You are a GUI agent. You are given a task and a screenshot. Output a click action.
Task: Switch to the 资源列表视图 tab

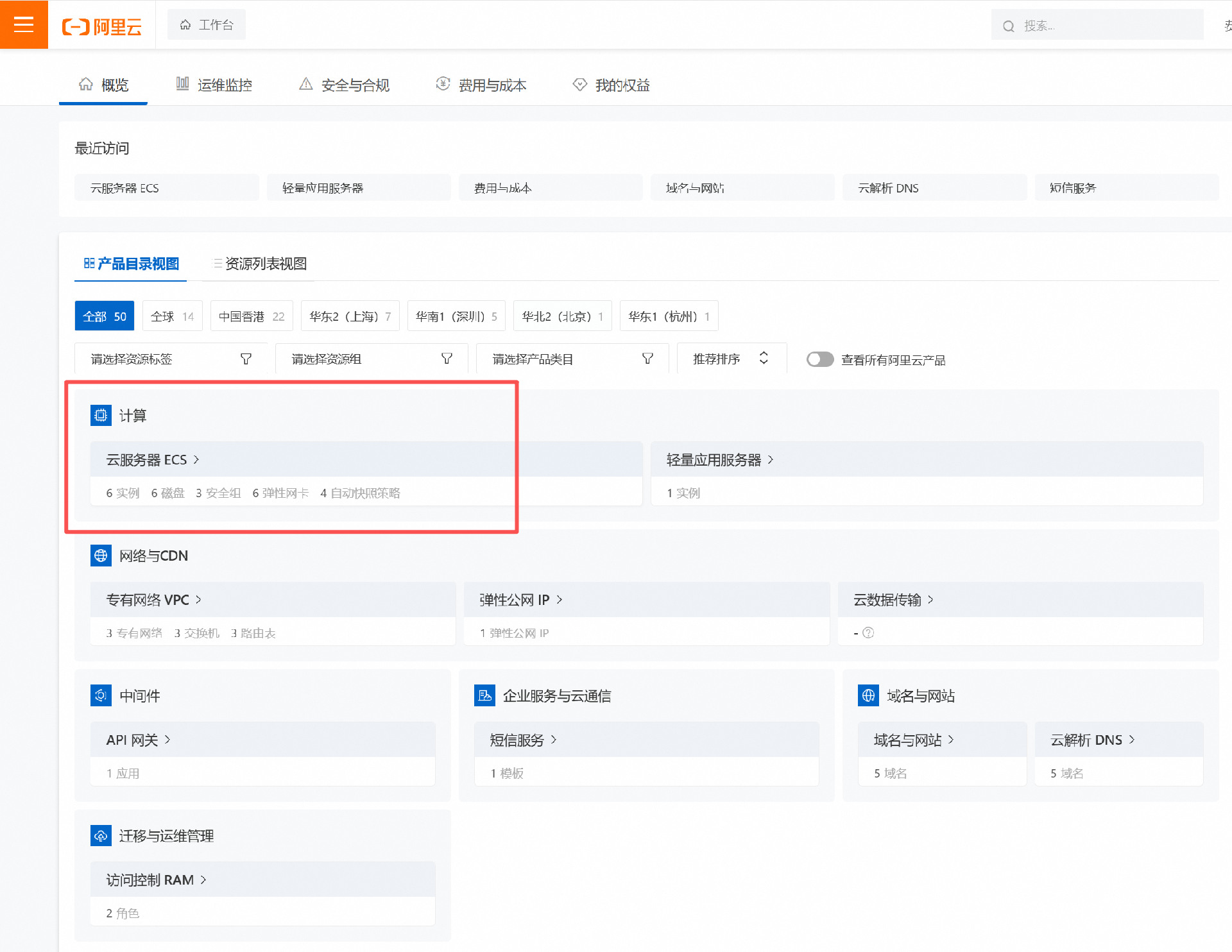[259, 264]
